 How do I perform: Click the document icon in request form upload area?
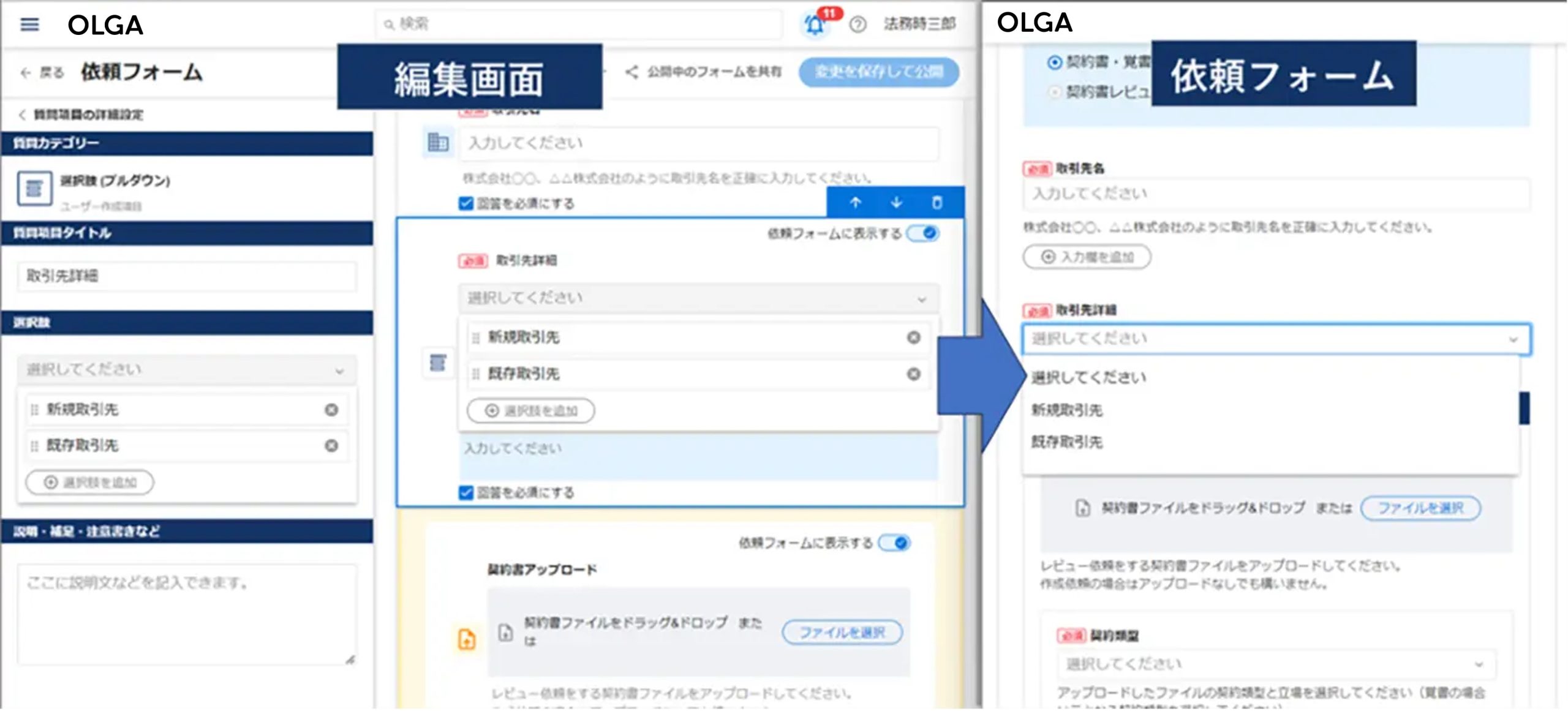pos(1082,508)
